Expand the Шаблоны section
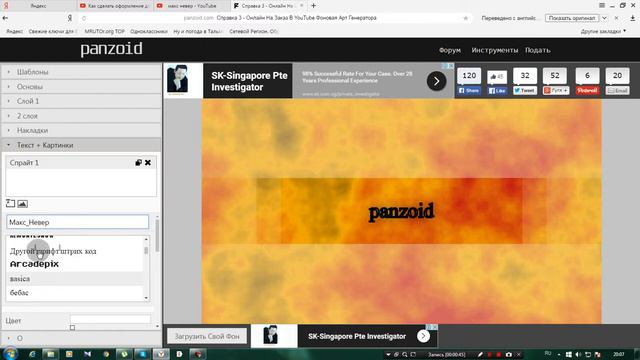The width and height of the screenshot is (640, 360). pyautogui.click(x=81, y=72)
